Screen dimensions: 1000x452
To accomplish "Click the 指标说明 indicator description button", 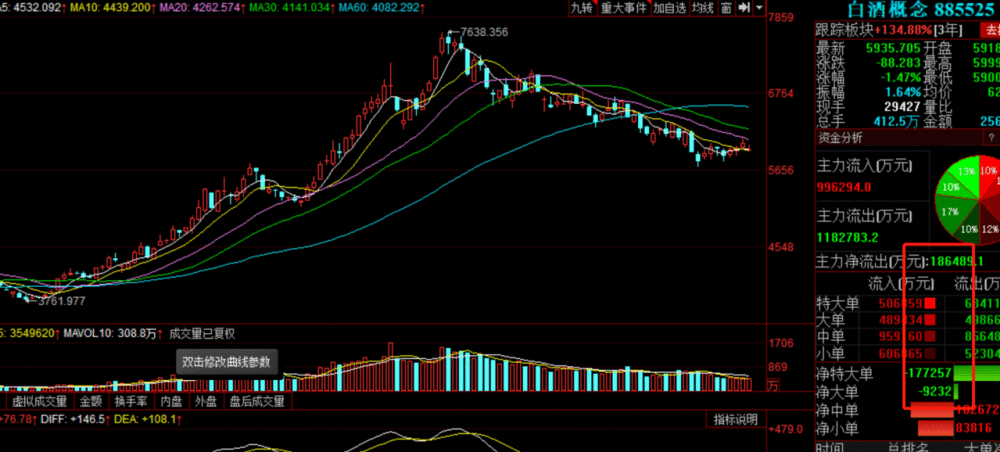I will click(x=735, y=419).
